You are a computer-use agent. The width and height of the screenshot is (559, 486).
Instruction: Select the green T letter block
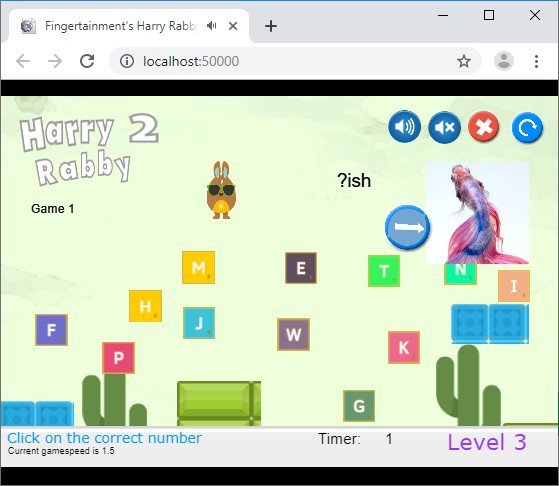[384, 271]
